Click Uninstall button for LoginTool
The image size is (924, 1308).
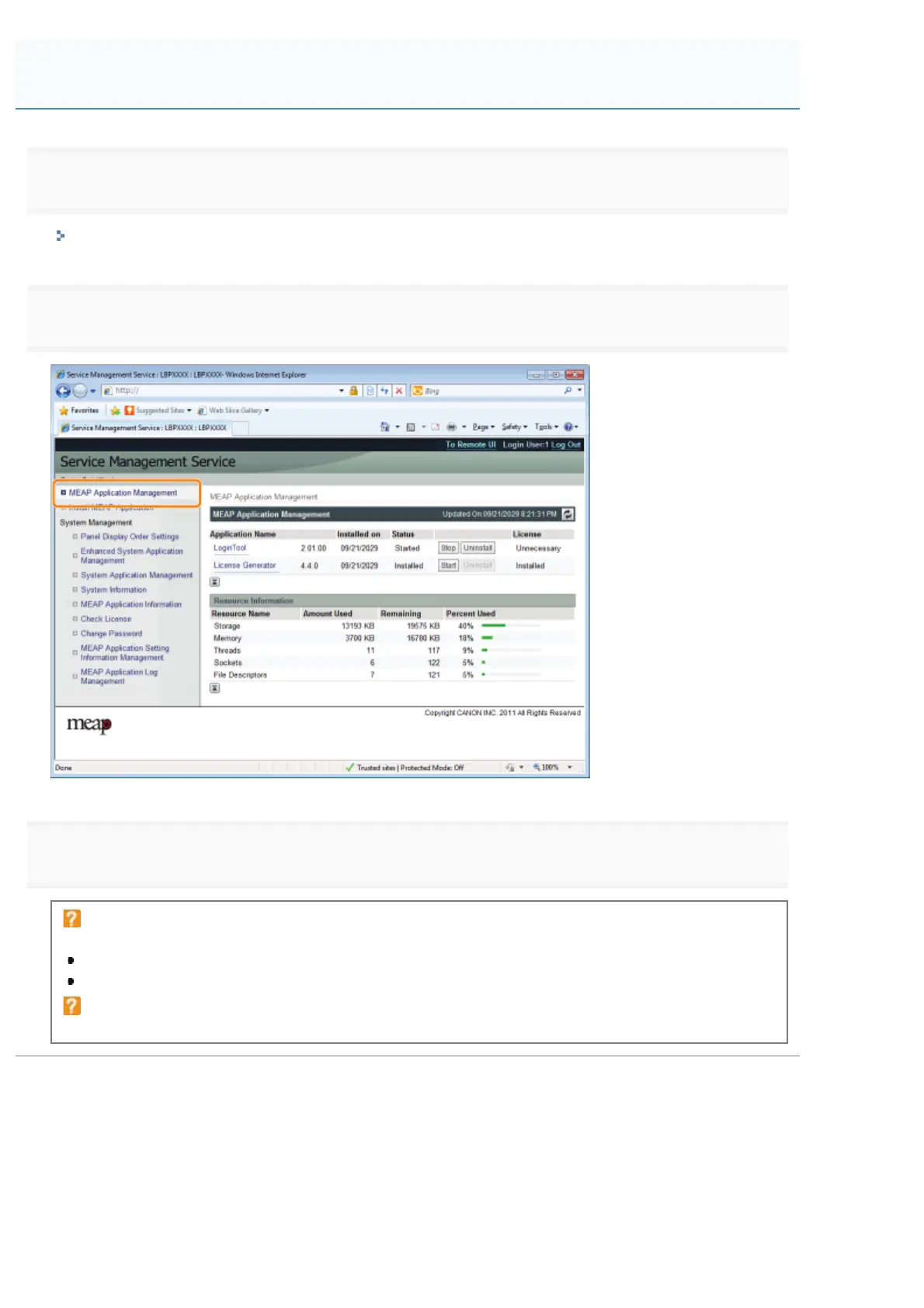point(478,548)
